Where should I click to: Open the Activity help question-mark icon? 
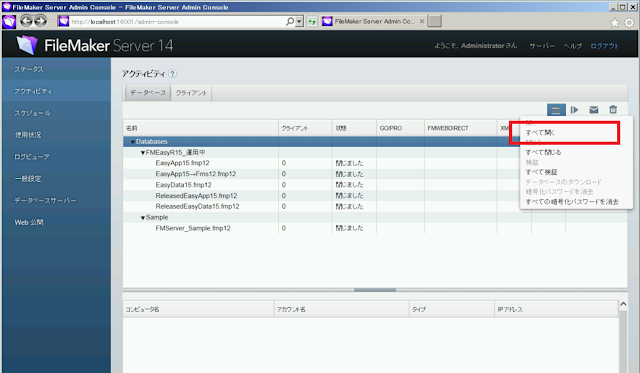[173, 74]
